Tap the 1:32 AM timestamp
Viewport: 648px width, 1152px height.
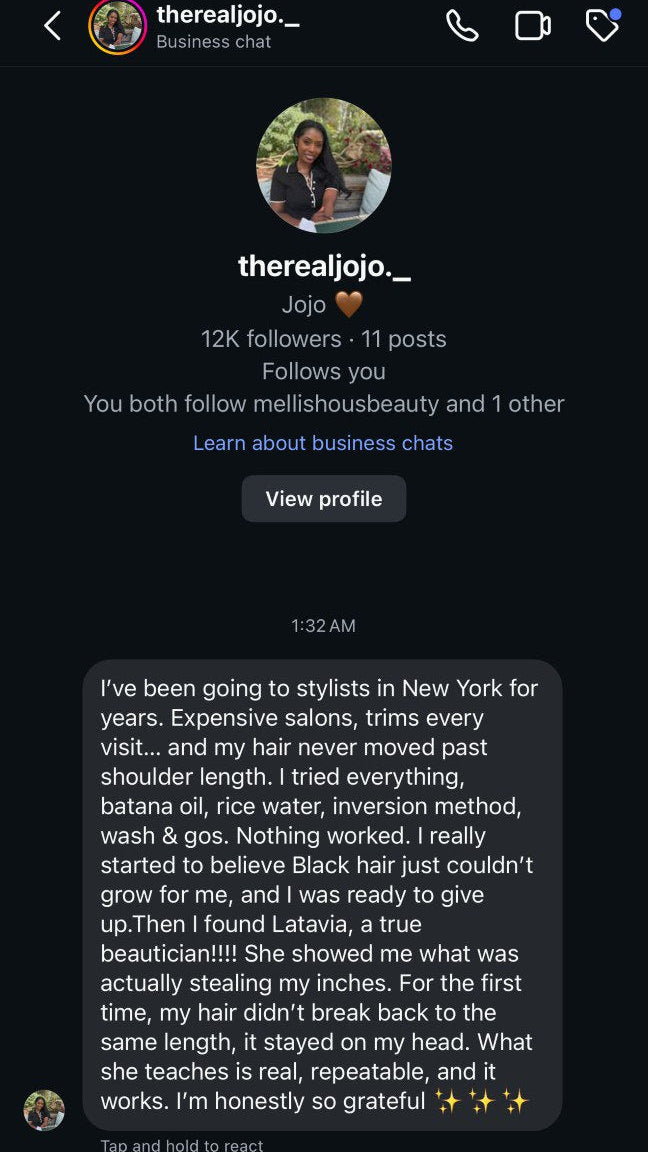[323, 625]
